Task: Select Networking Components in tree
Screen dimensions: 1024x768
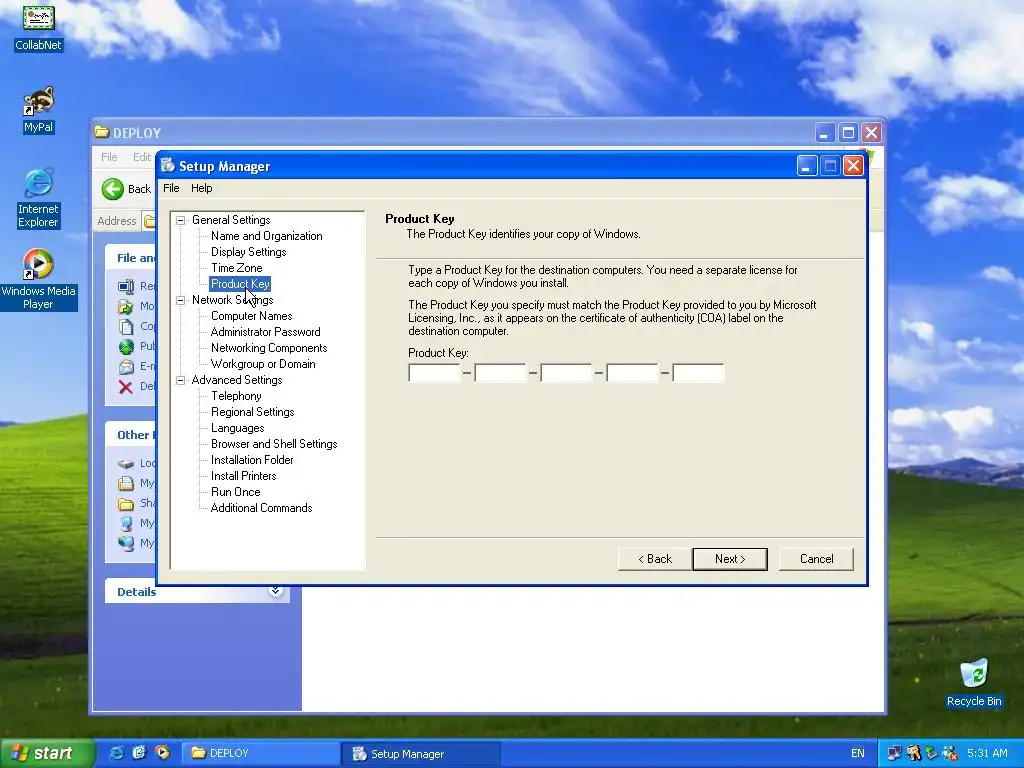Action: (x=268, y=348)
